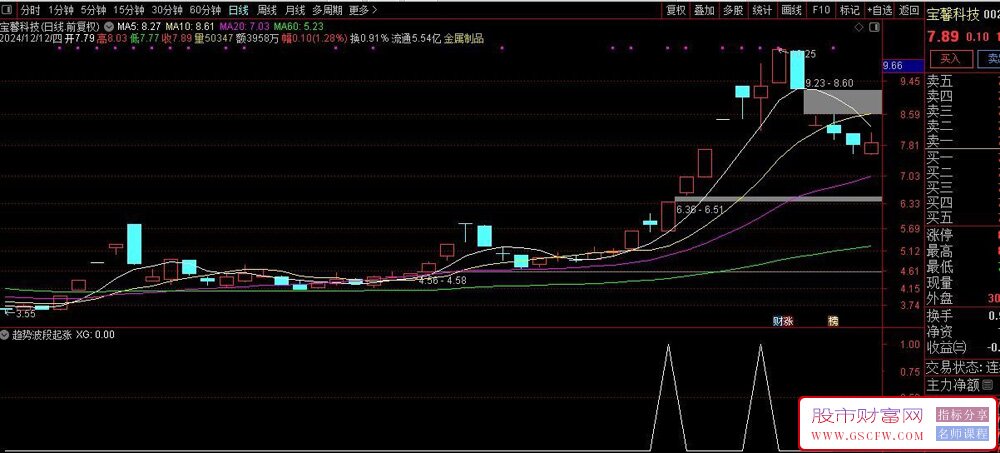
Task: Switch to the 分时 intraday view
Action: [30, 10]
